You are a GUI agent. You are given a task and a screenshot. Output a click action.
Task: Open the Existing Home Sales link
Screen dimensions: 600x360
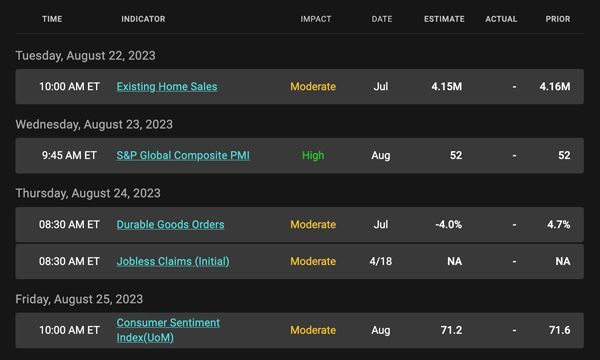(x=167, y=87)
